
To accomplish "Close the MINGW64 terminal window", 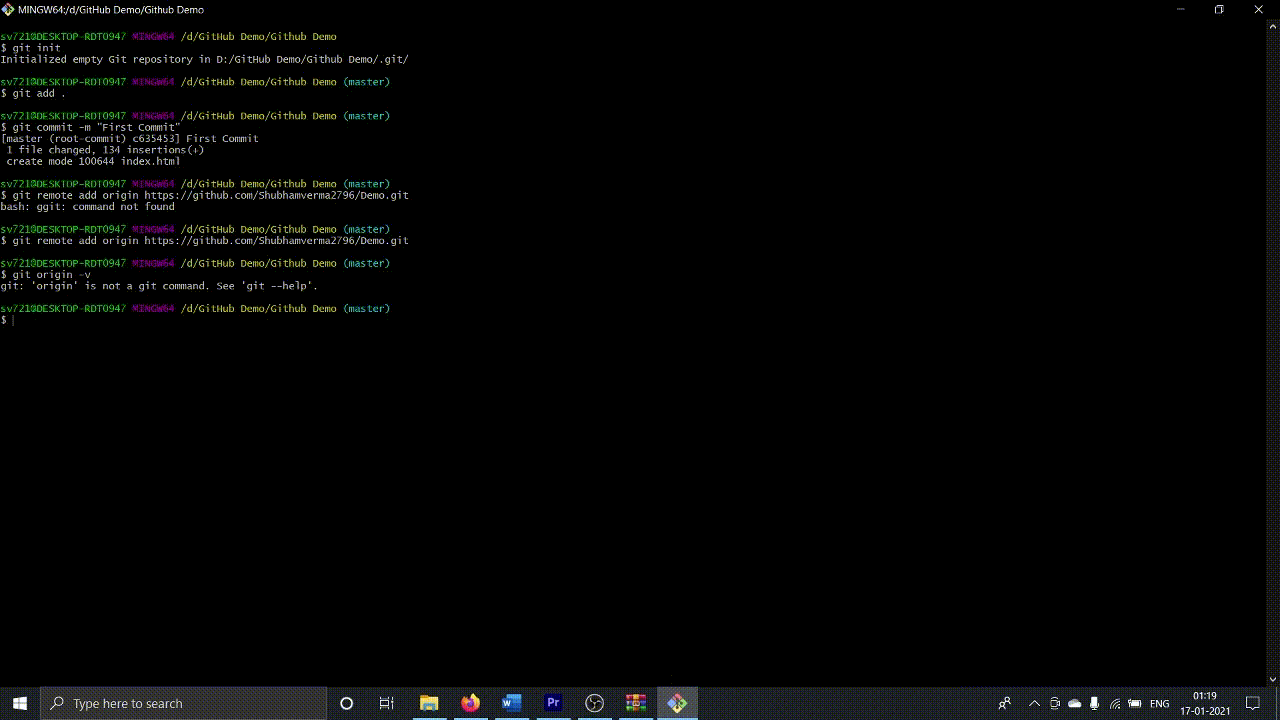I will point(1259,9).
